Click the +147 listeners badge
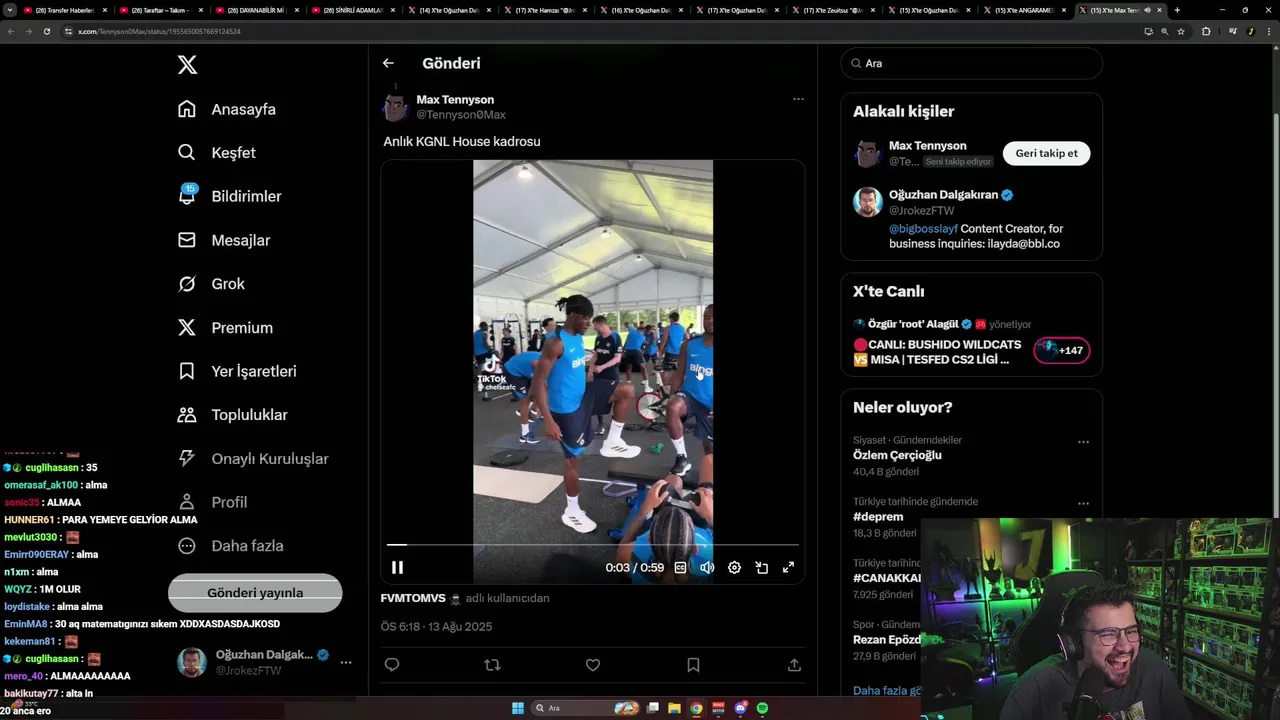1280x720 pixels. pos(1062,350)
